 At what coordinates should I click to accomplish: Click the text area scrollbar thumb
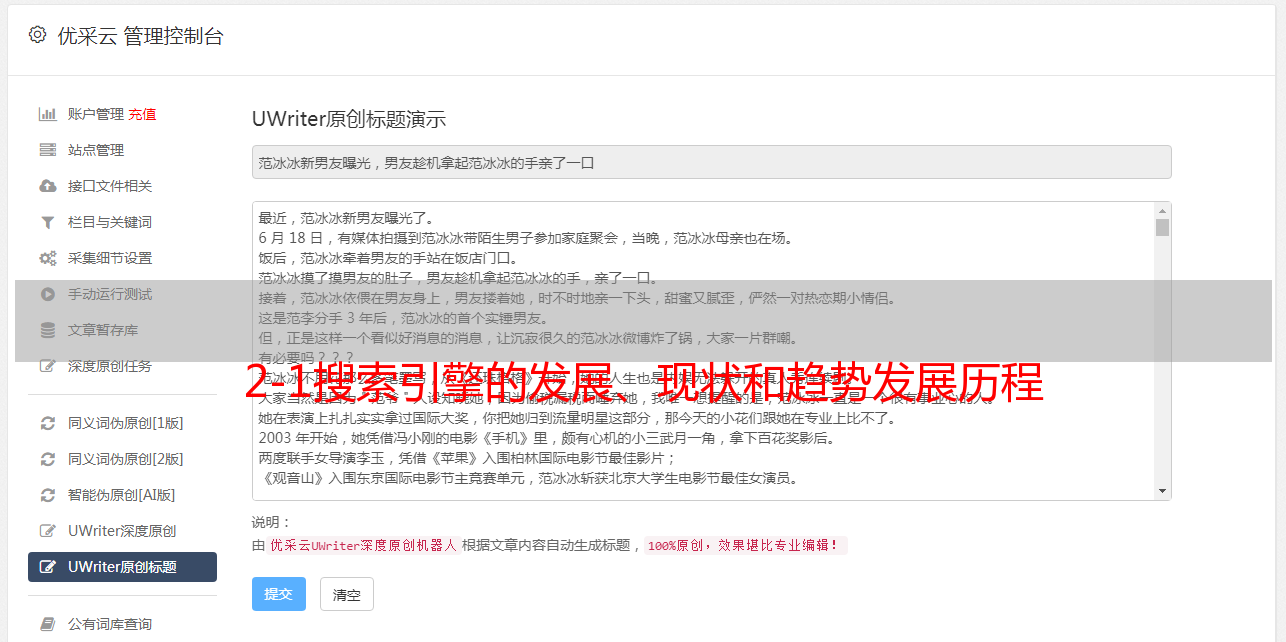1162,227
